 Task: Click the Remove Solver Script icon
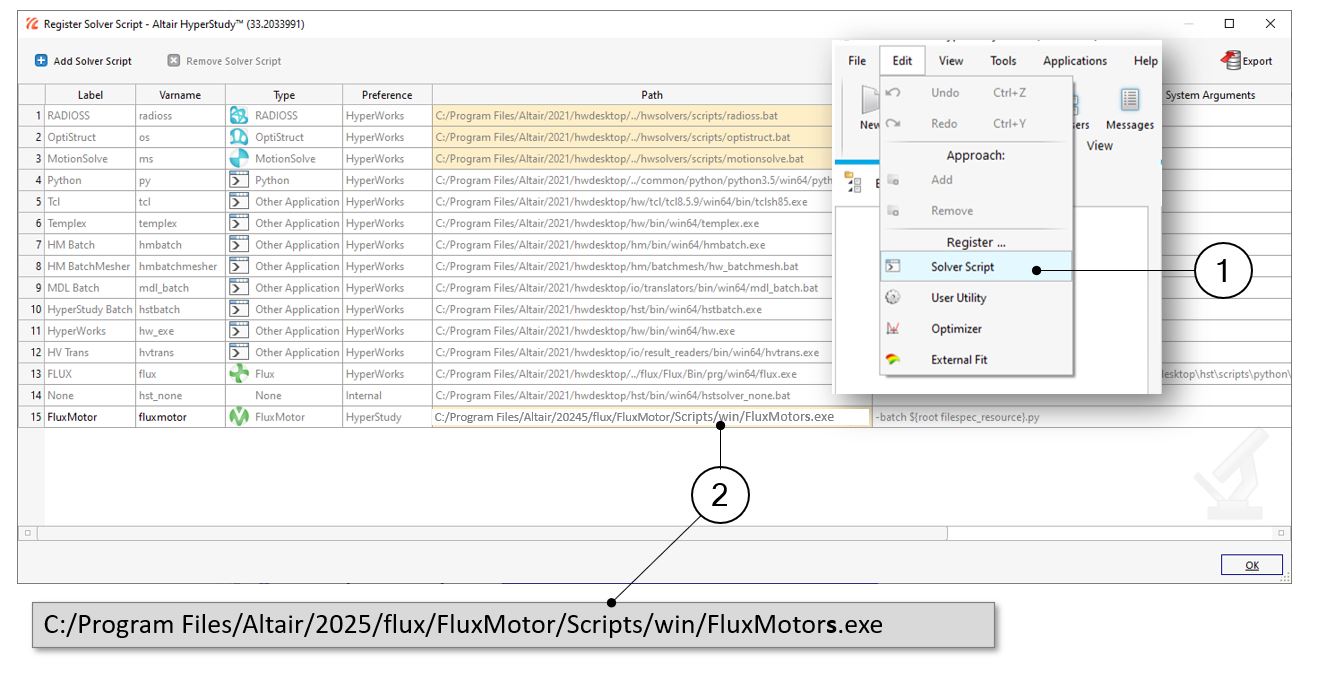click(x=174, y=60)
